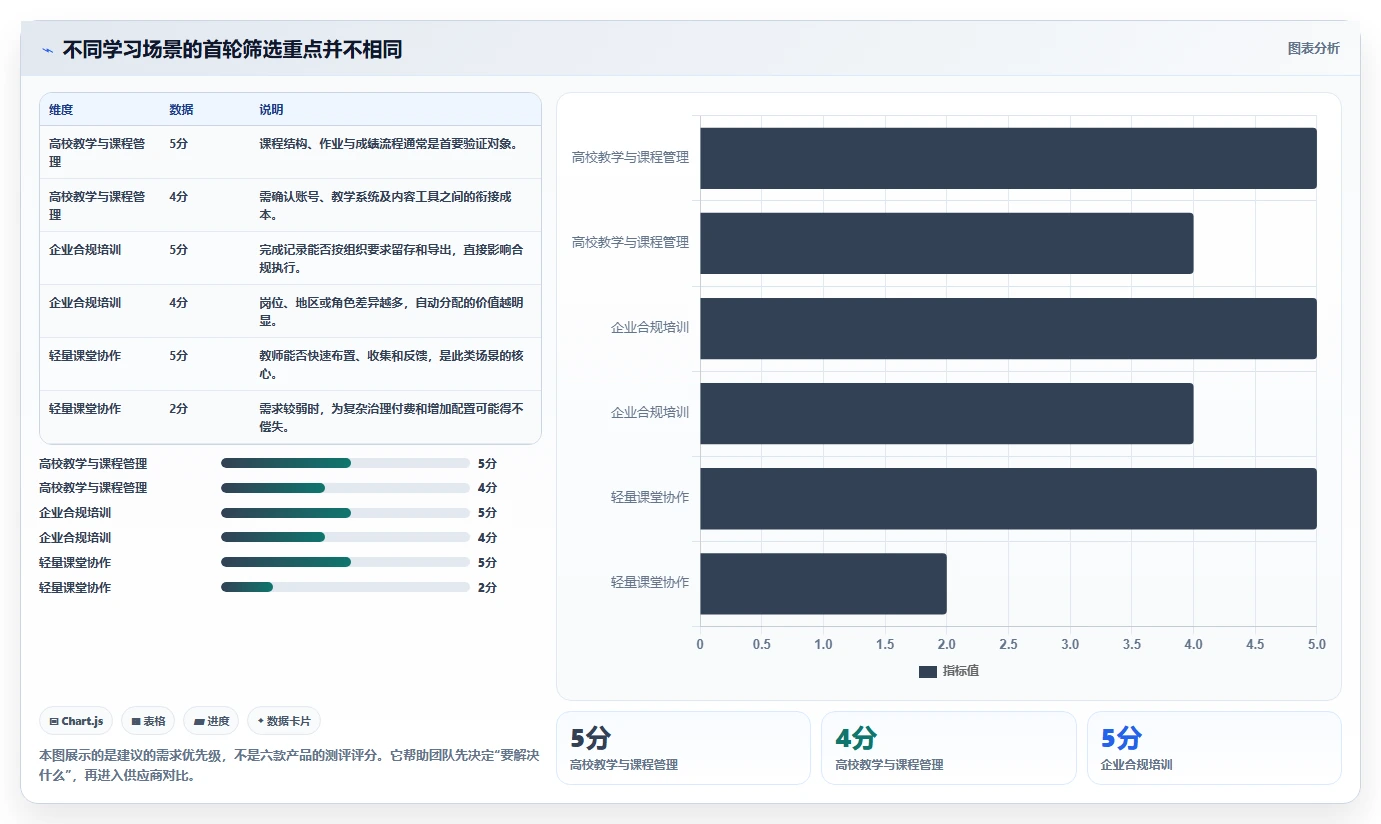Viewport: 1381px width, 824px height.
Task: Click the 2分 progress bar for 轻量课堂协作
Action: click(345, 588)
